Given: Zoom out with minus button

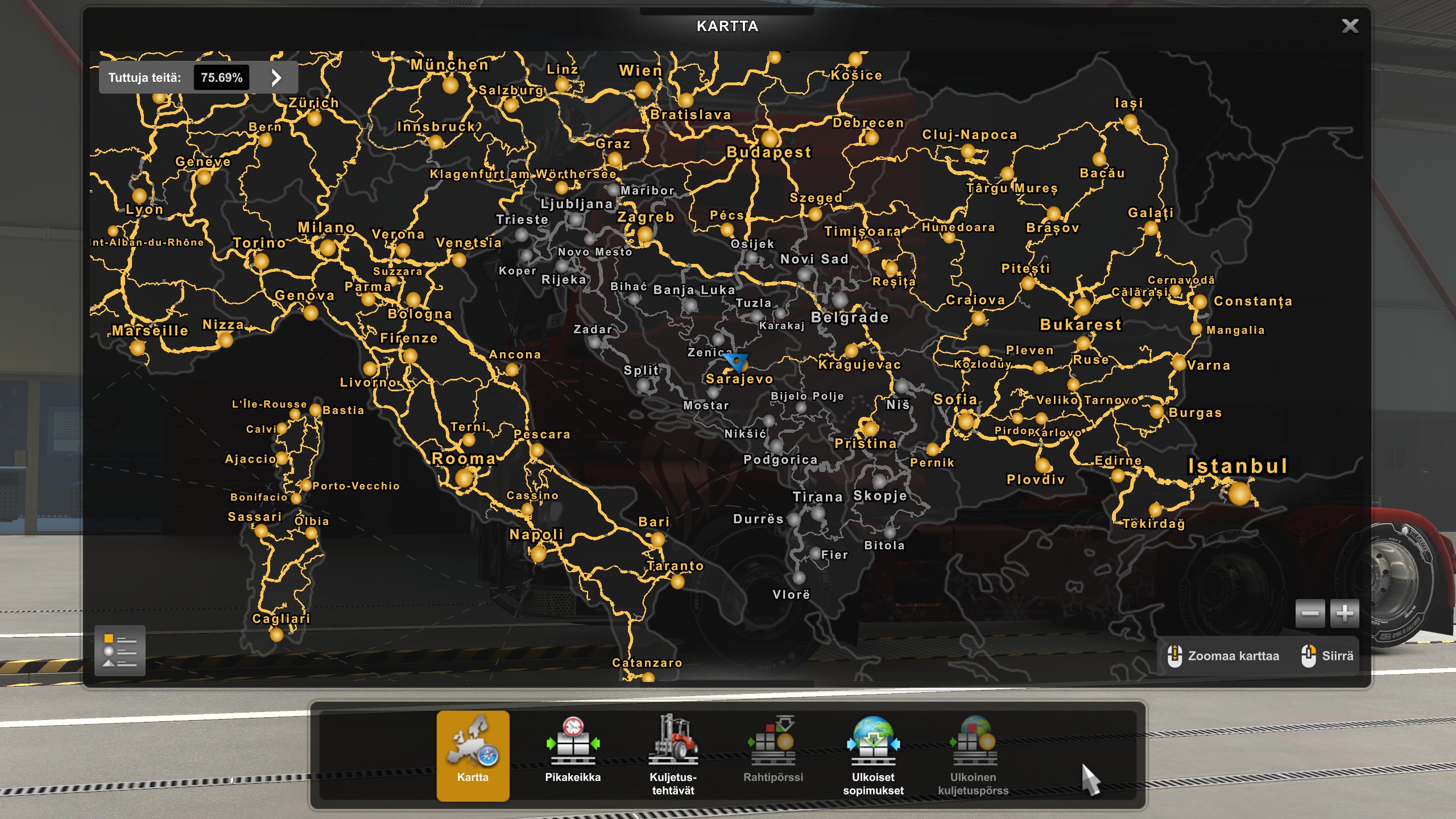Looking at the screenshot, I should pos(1310,613).
